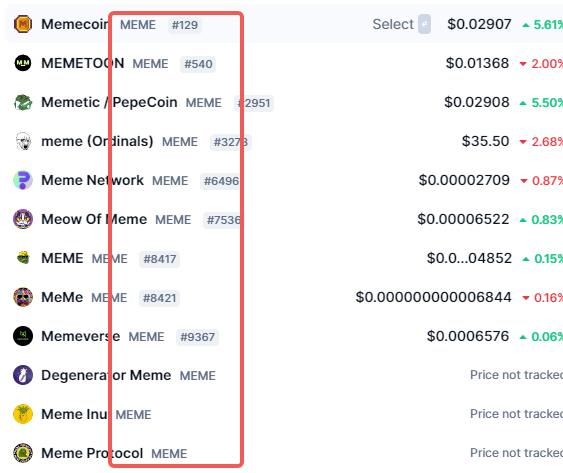
Task: Click the Select enter-key button
Action: click(x=424, y=24)
